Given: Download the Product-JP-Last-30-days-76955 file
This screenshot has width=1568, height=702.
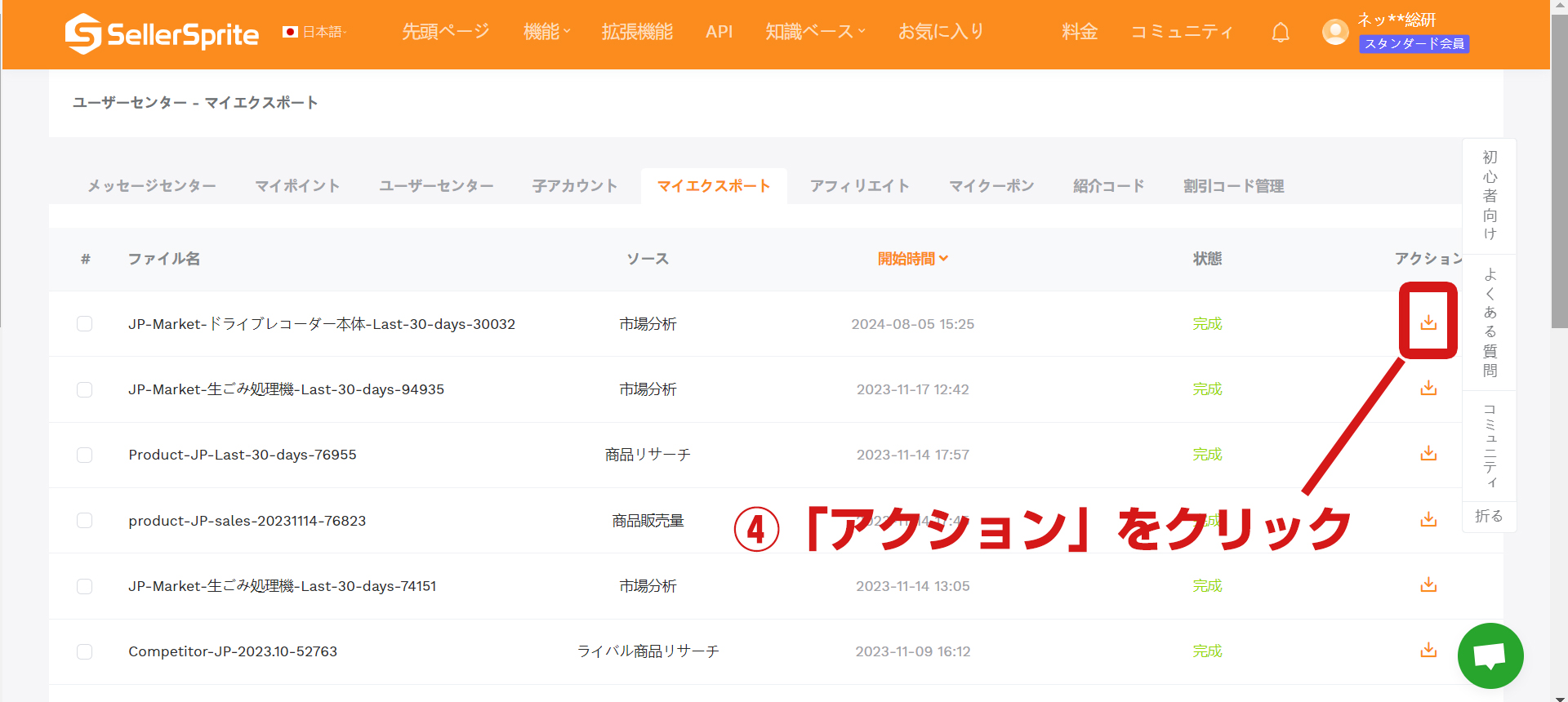Looking at the screenshot, I should (x=1428, y=453).
